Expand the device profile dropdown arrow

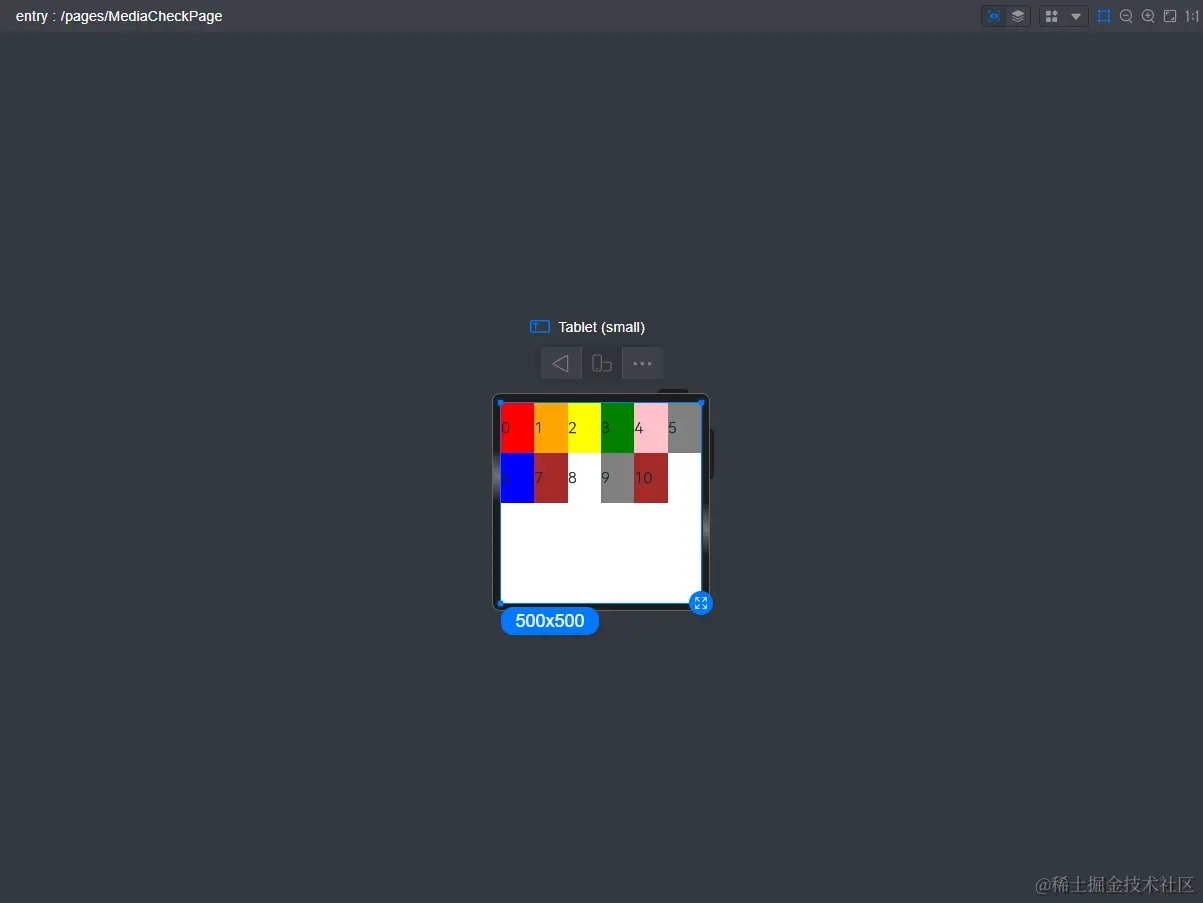(x=1076, y=16)
